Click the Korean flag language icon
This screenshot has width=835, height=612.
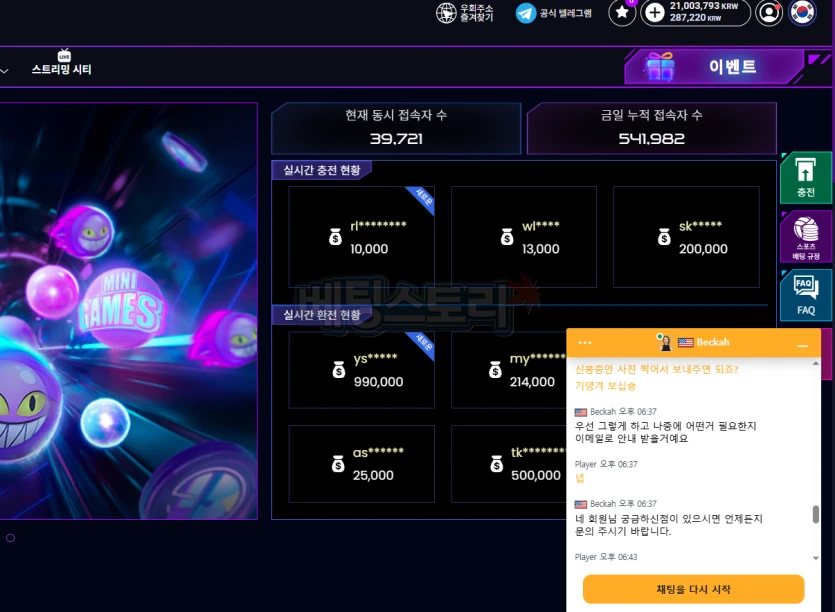point(803,12)
